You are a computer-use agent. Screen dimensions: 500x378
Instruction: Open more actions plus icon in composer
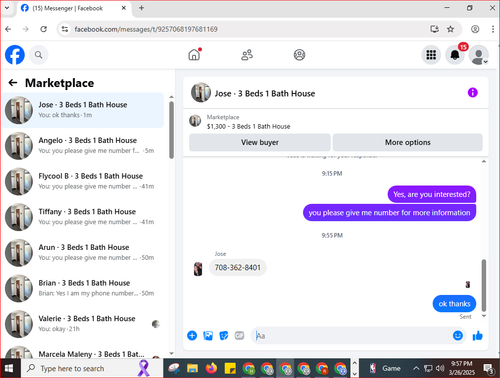pyautogui.click(x=192, y=336)
